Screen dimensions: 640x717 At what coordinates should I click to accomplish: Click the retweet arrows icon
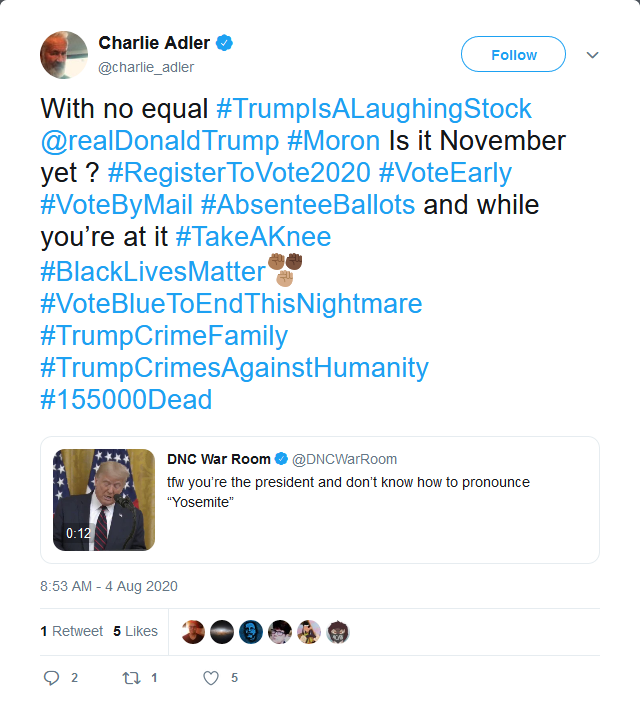click(132, 678)
